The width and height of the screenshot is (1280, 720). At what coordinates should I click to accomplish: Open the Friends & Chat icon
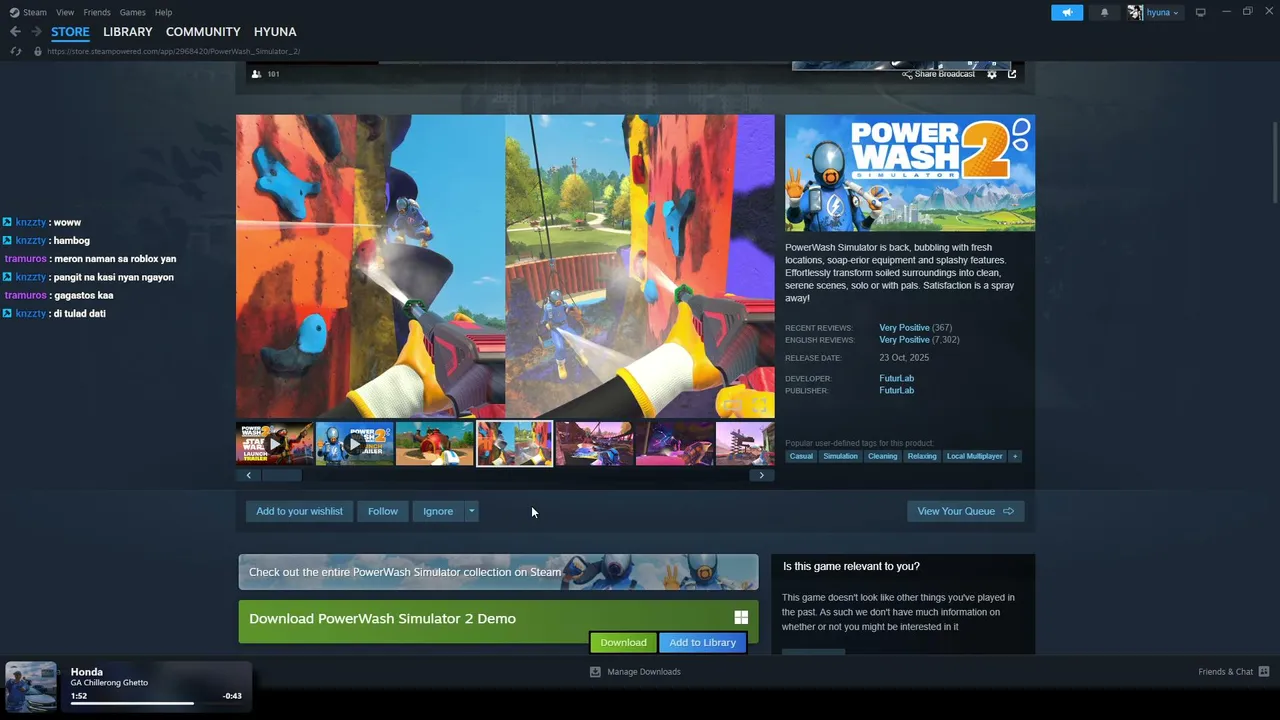coord(1264,672)
